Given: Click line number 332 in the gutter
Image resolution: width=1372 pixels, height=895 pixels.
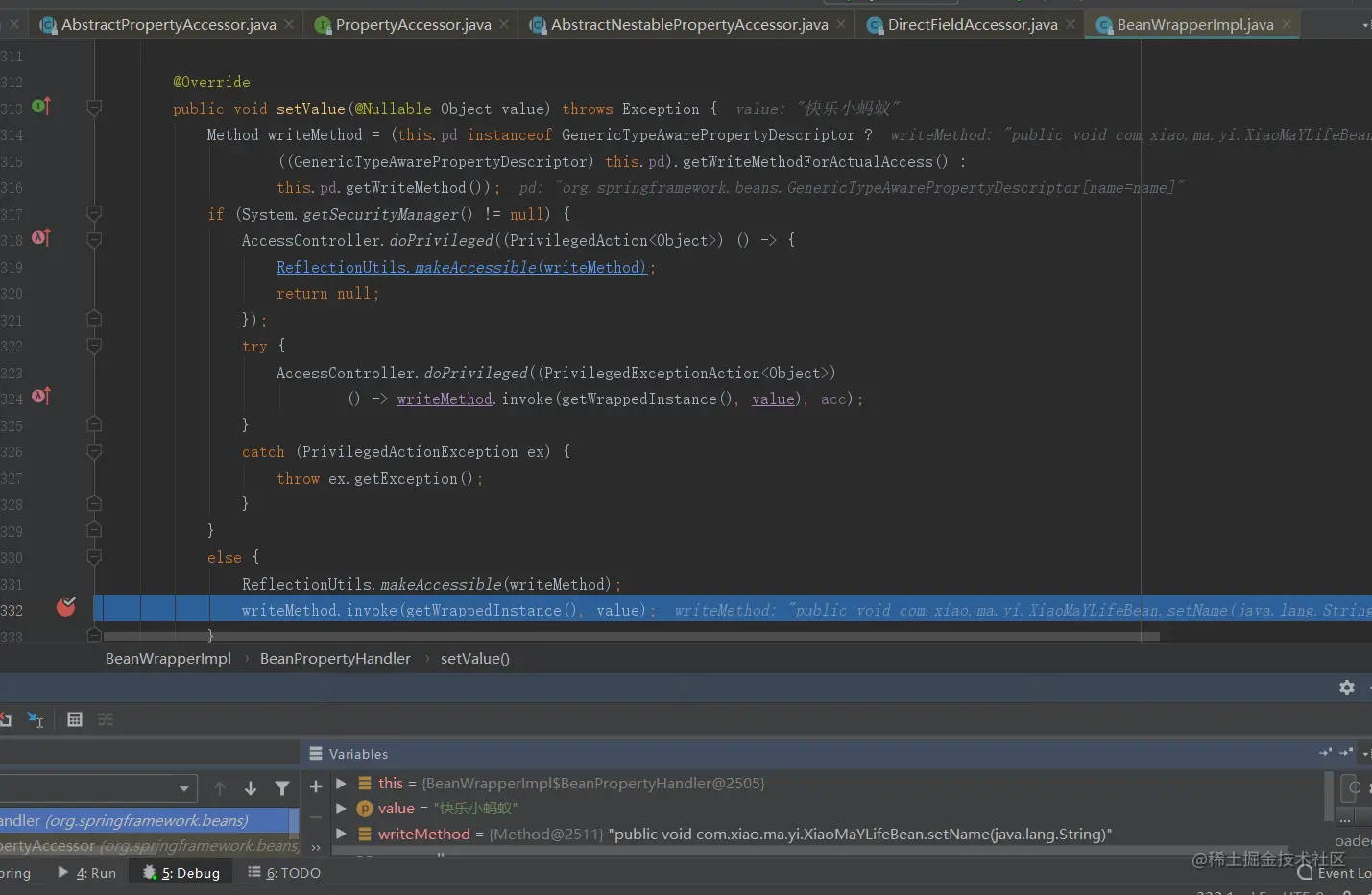Looking at the screenshot, I should pyautogui.click(x=12, y=611).
